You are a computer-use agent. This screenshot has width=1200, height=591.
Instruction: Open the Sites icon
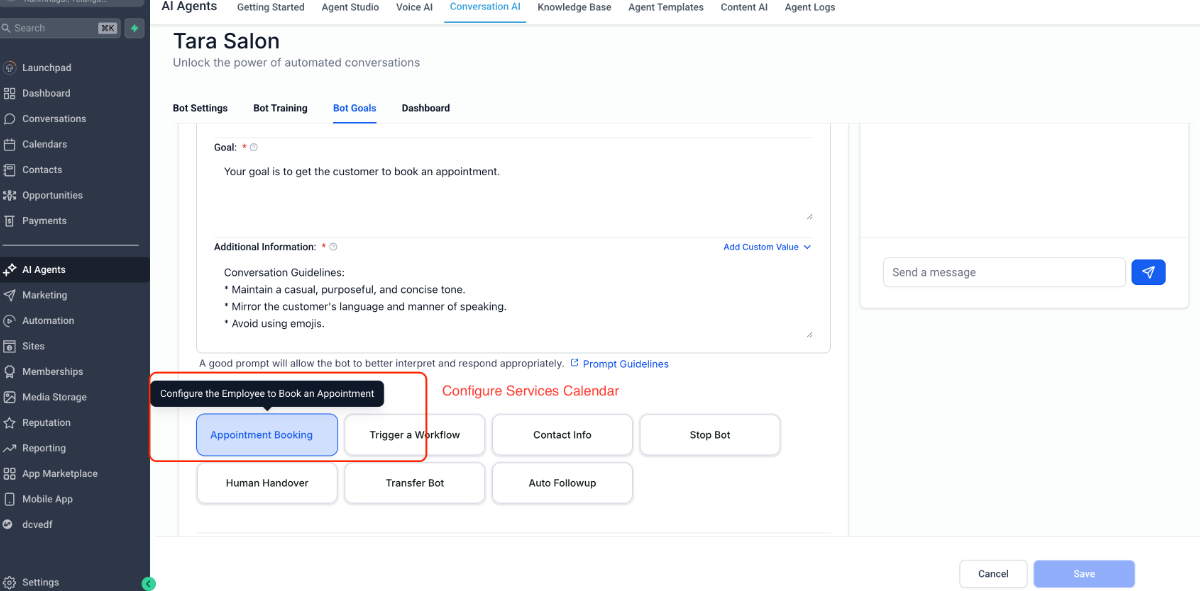[9, 346]
